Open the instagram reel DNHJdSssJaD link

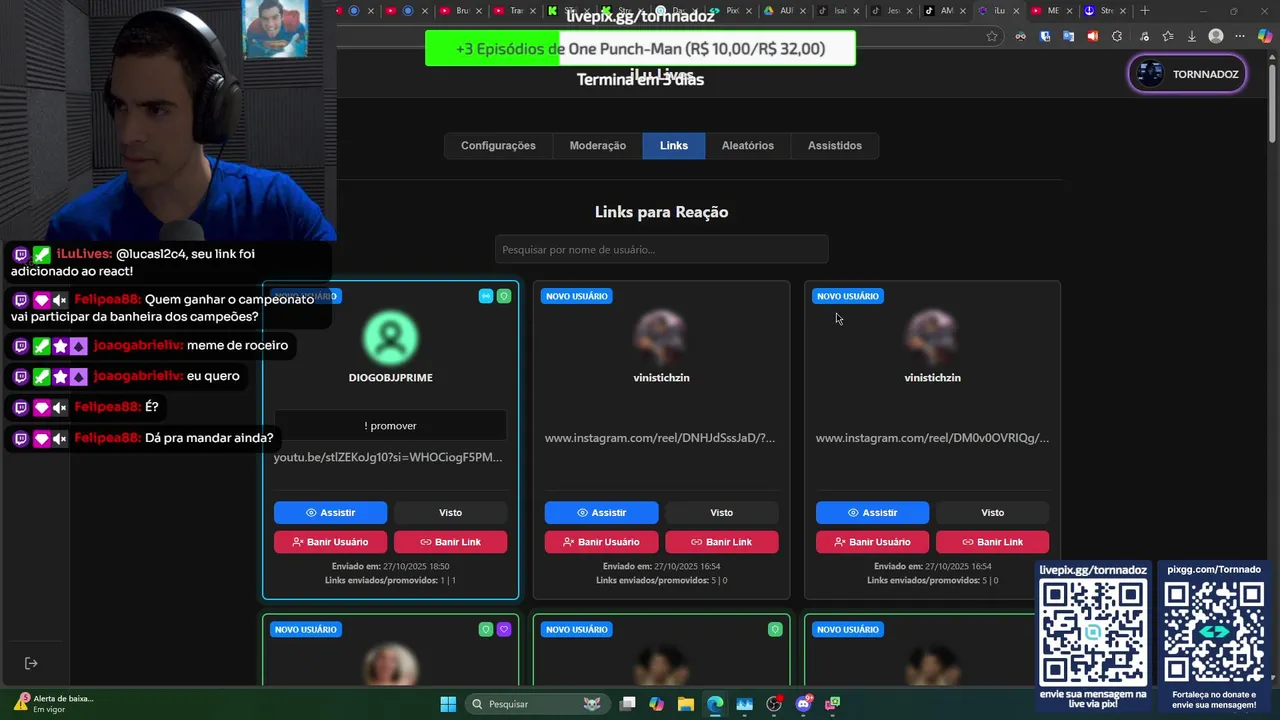(660, 438)
